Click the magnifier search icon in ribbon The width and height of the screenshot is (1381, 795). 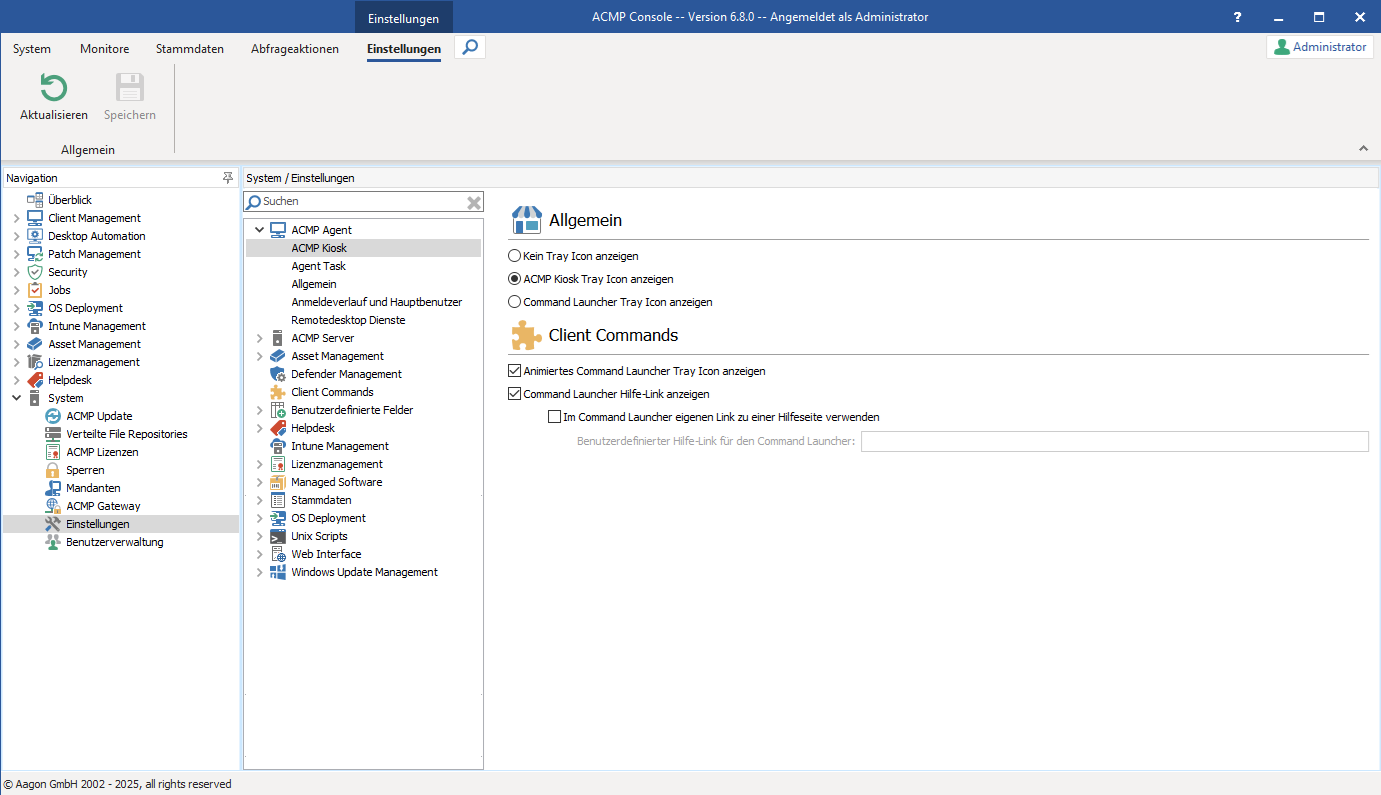pos(470,47)
